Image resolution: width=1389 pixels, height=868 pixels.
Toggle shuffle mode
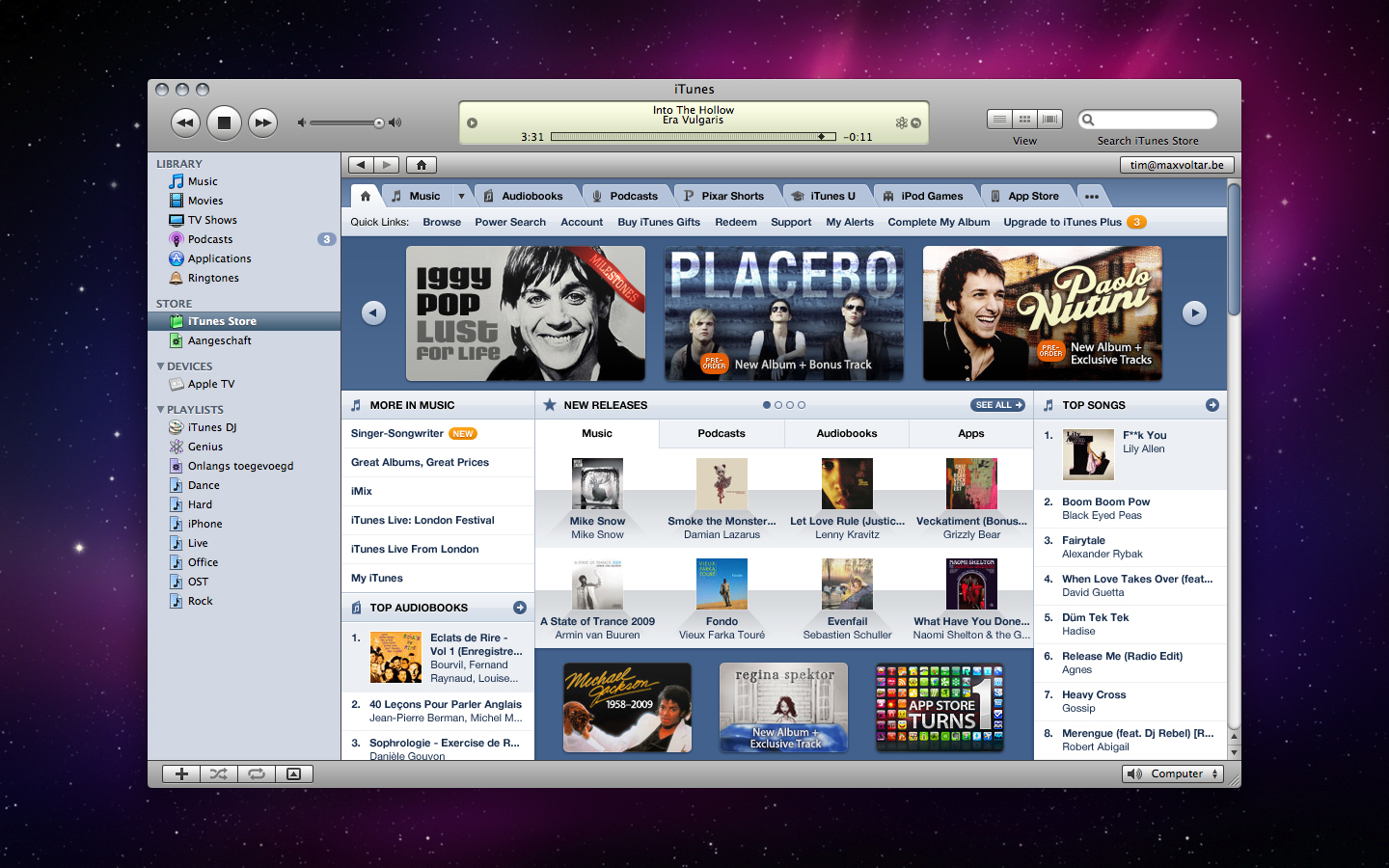tap(219, 773)
